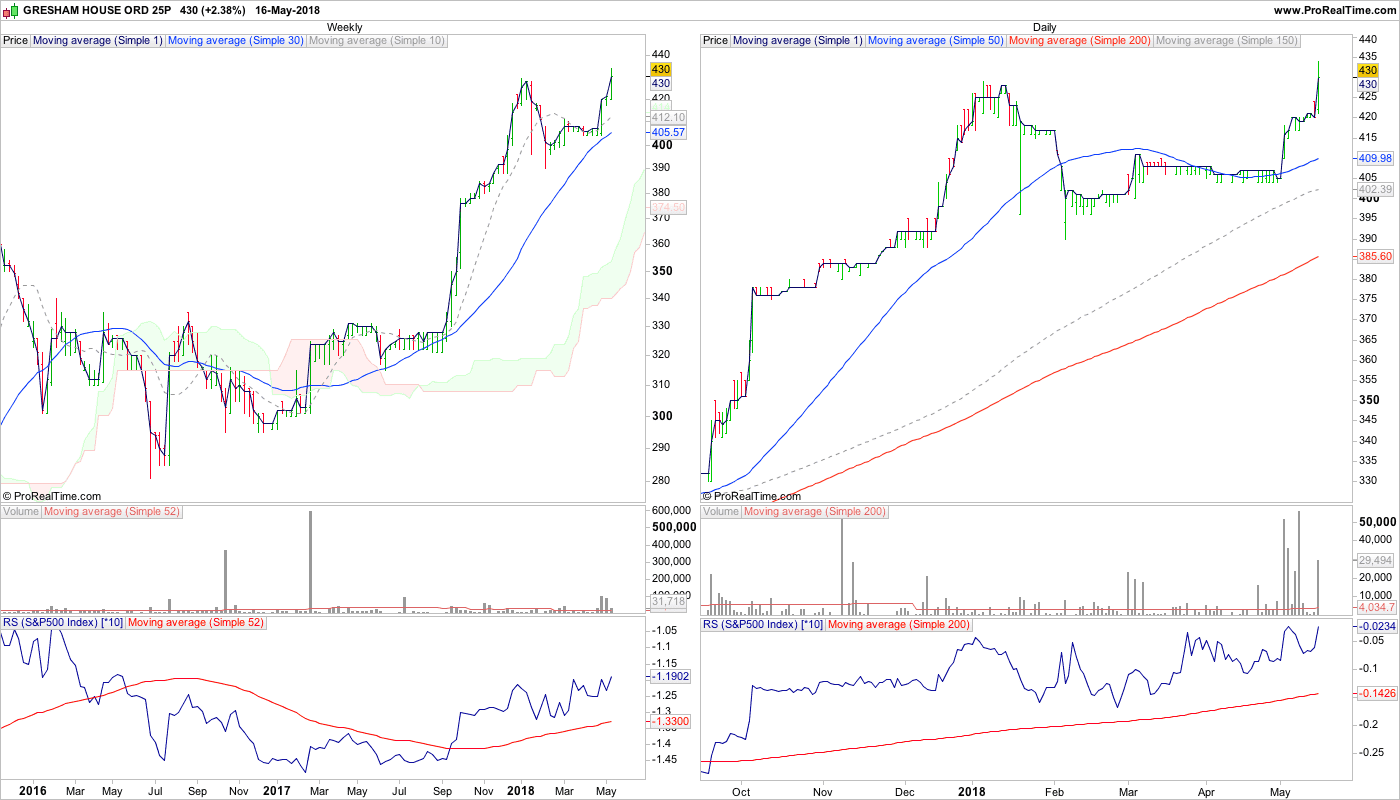Select the Price label on the Weekly chart

[16, 41]
